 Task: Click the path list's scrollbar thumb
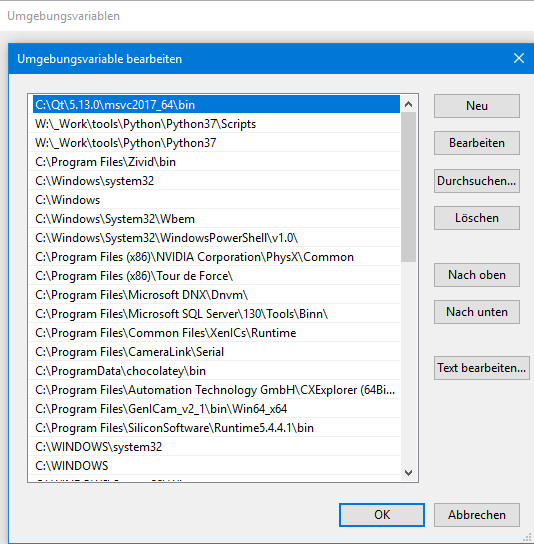click(x=408, y=187)
